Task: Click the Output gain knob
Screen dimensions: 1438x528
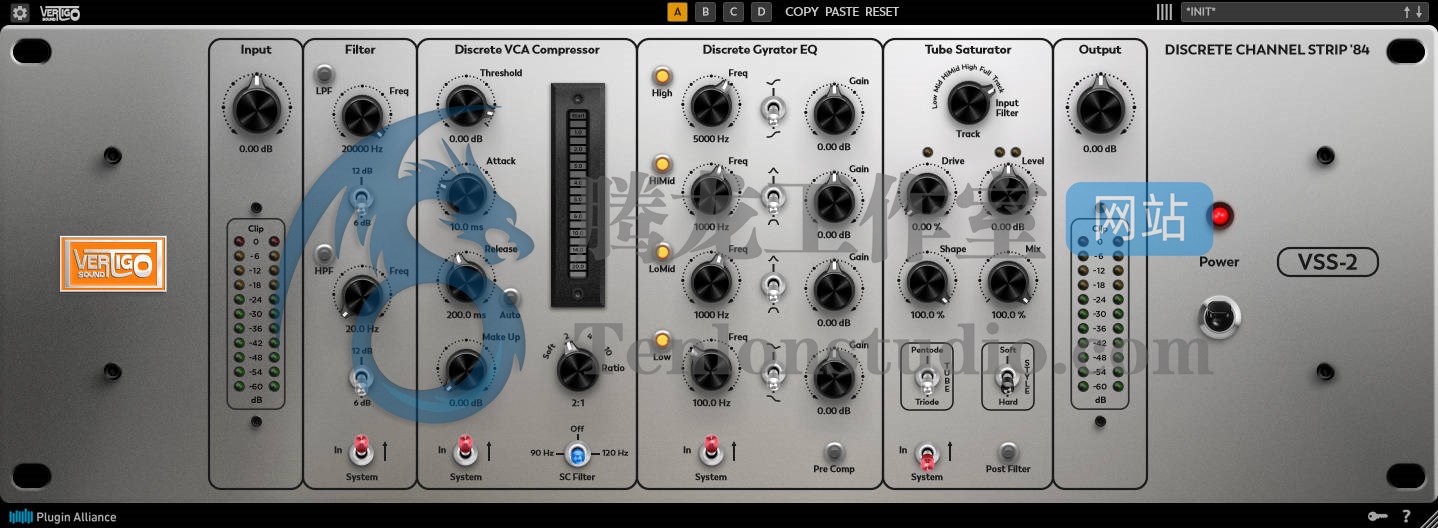Action: tap(1100, 108)
